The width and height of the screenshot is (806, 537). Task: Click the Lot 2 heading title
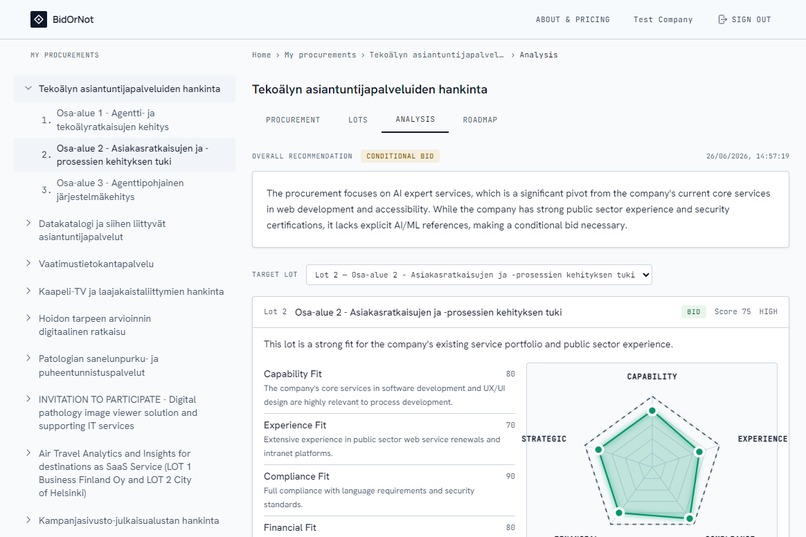point(428,312)
